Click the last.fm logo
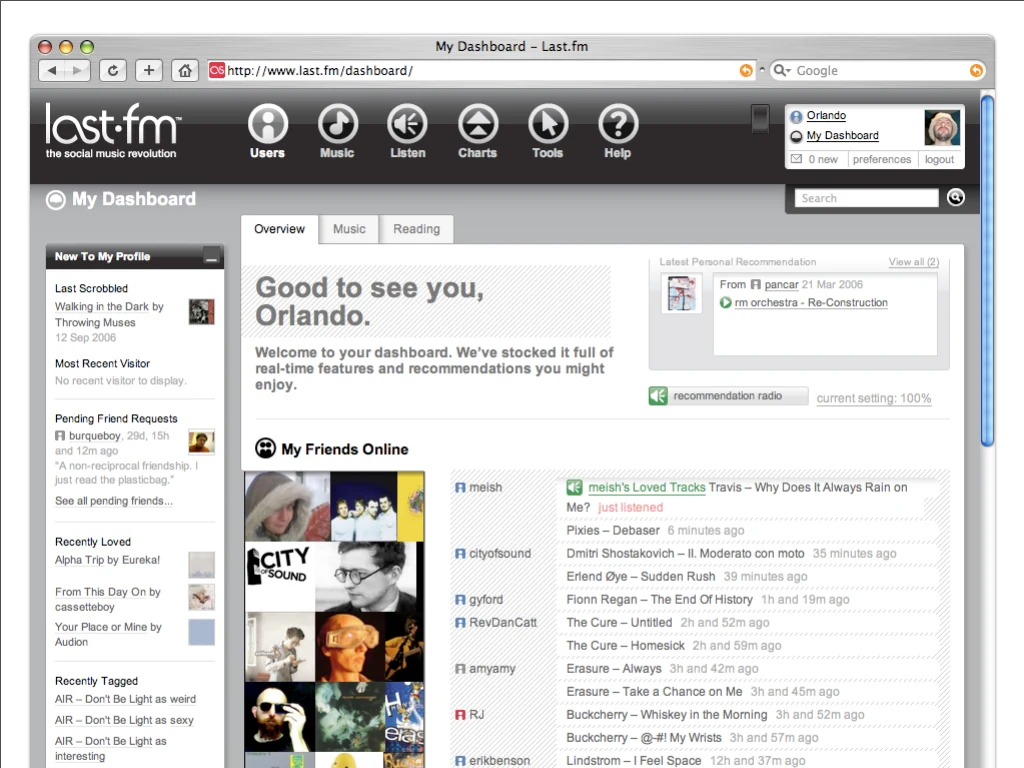 113,131
